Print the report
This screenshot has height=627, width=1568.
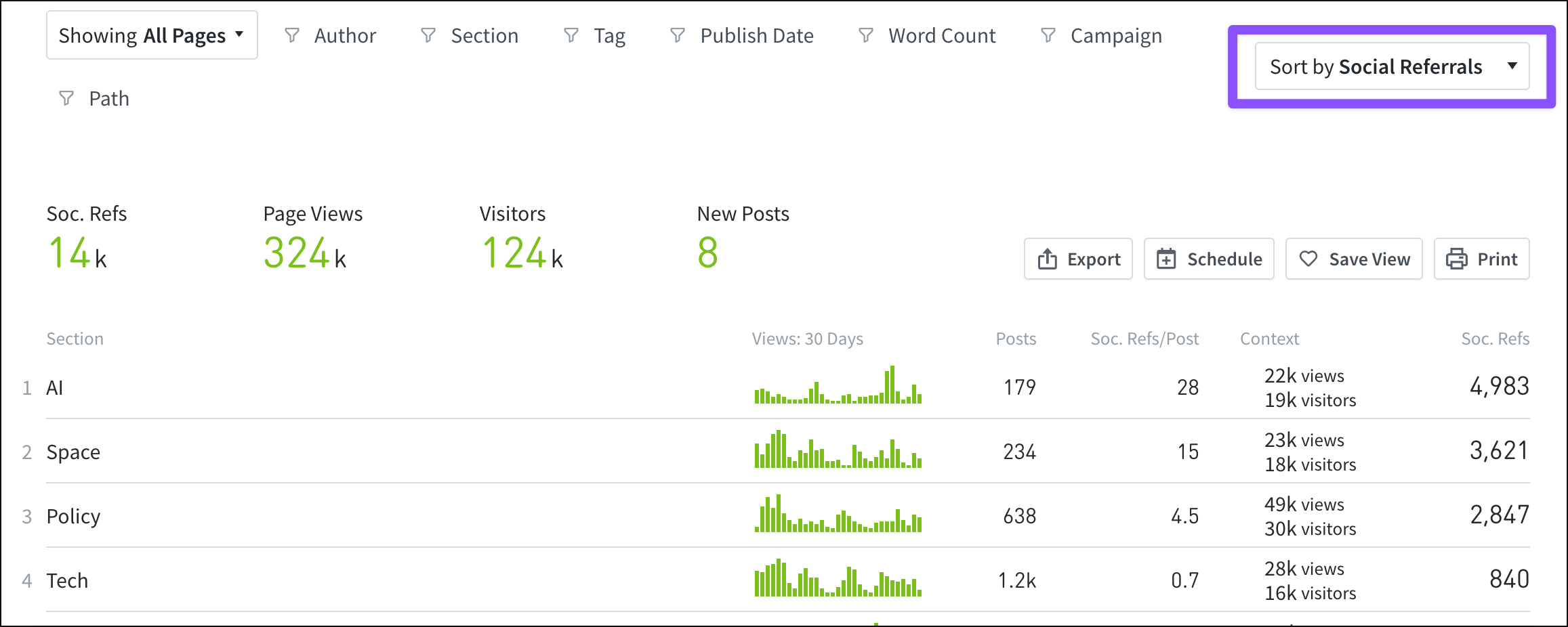point(1481,259)
